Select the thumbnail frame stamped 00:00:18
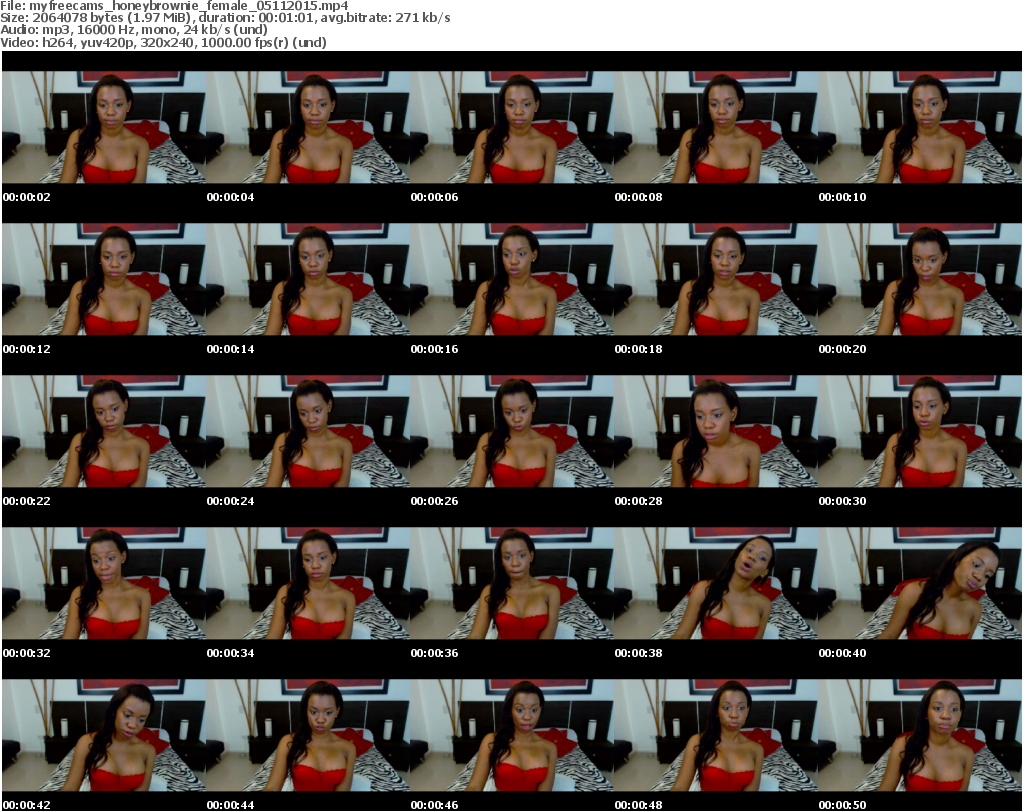The width and height of the screenshot is (1024, 811). (x=716, y=279)
